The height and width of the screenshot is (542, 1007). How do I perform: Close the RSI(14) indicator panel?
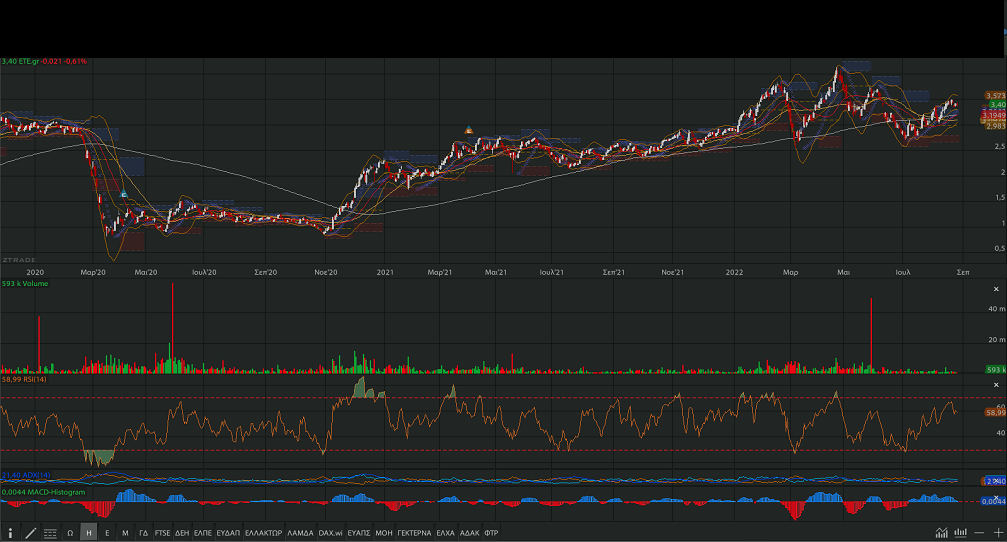(995, 385)
